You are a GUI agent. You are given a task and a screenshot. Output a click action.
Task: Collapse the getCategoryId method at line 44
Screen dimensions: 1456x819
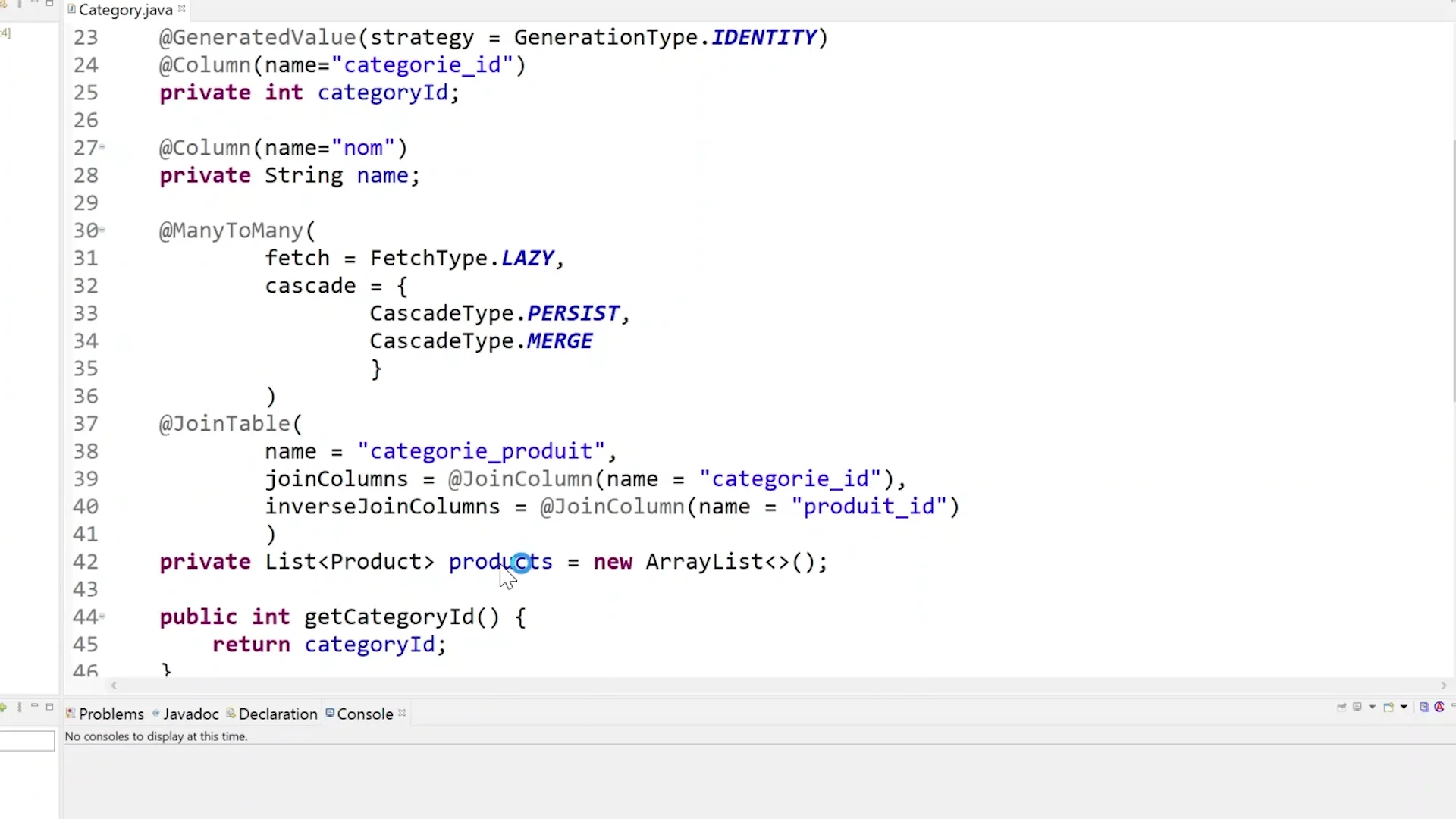(x=102, y=616)
